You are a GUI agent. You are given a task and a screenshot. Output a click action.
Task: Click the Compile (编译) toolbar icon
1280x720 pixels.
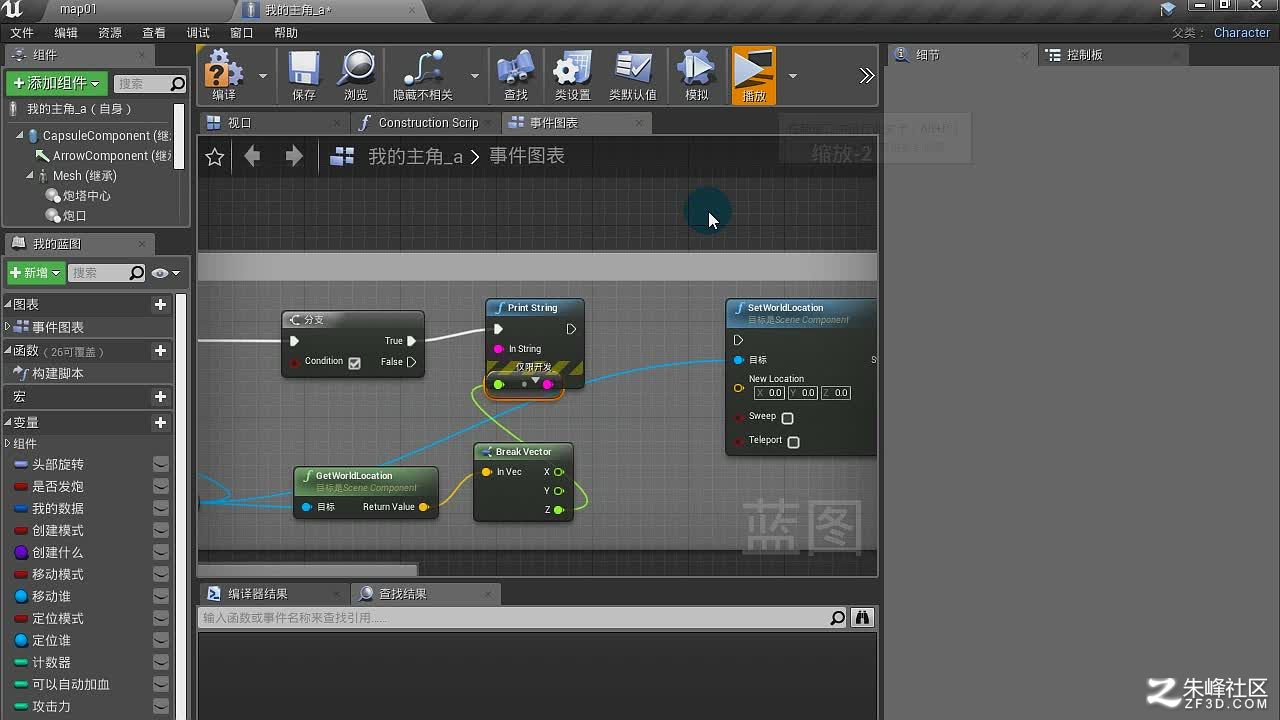click(x=224, y=70)
